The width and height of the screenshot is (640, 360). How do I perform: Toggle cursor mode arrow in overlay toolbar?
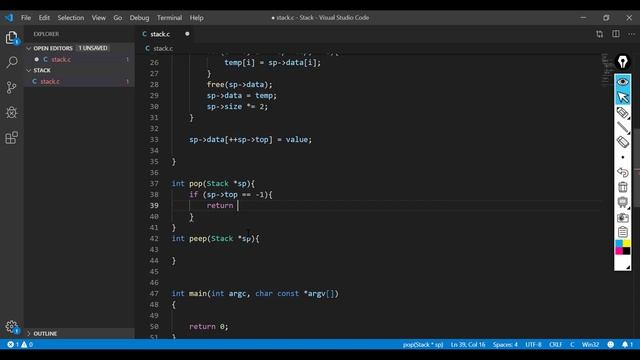click(x=622, y=97)
